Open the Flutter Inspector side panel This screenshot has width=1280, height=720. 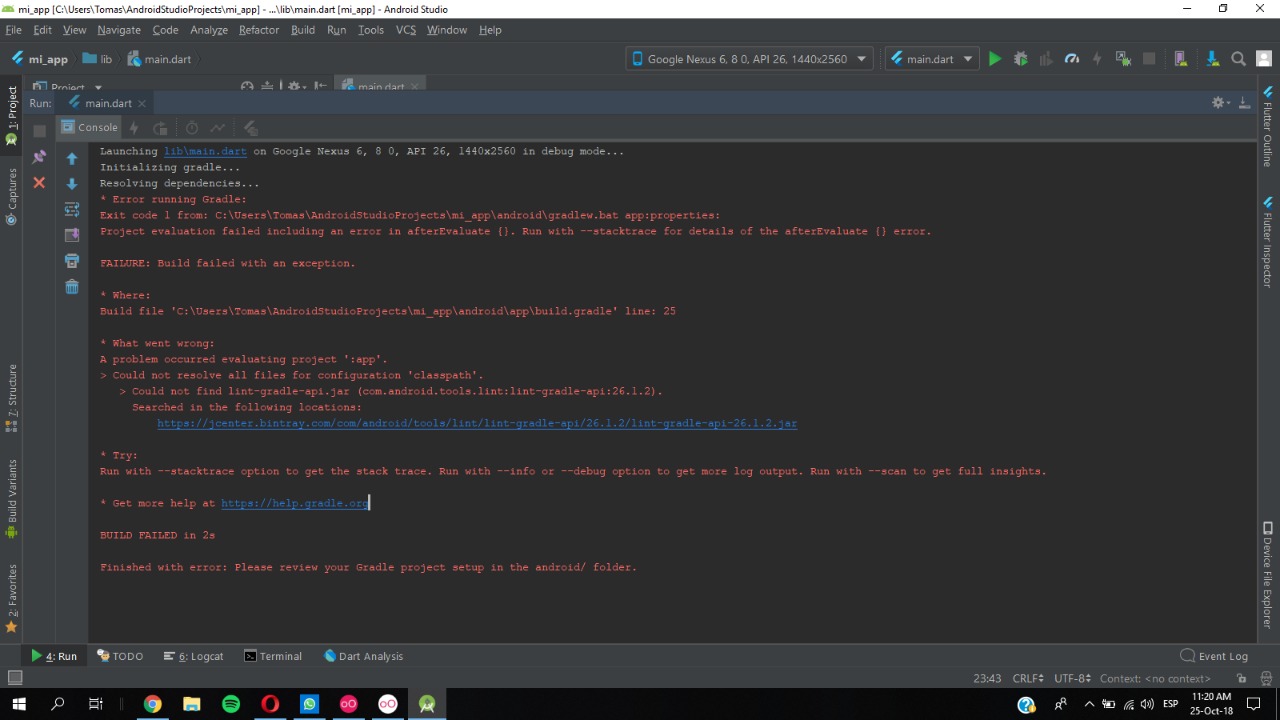point(1267,243)
